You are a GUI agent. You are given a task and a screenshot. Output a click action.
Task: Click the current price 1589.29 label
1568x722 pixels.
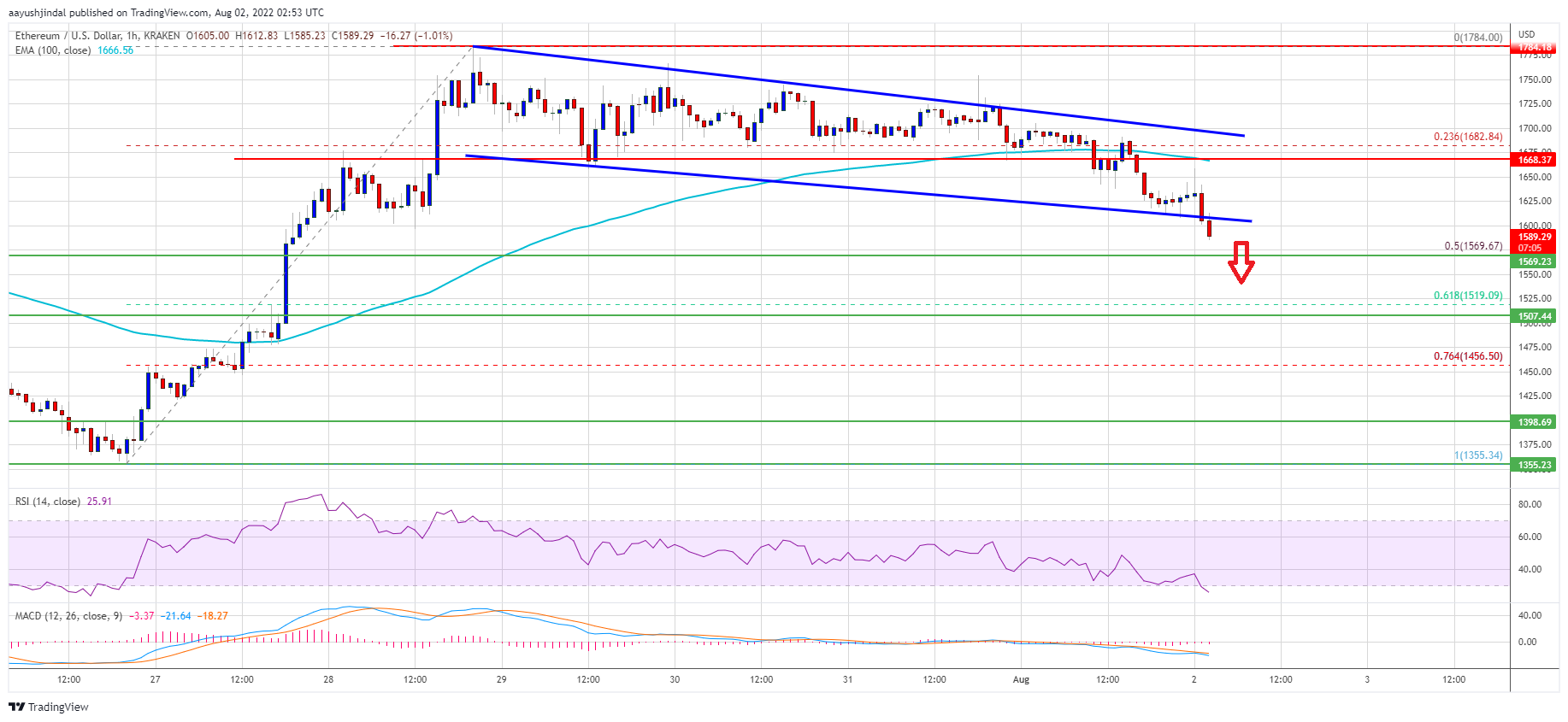tap(1534, 237)
